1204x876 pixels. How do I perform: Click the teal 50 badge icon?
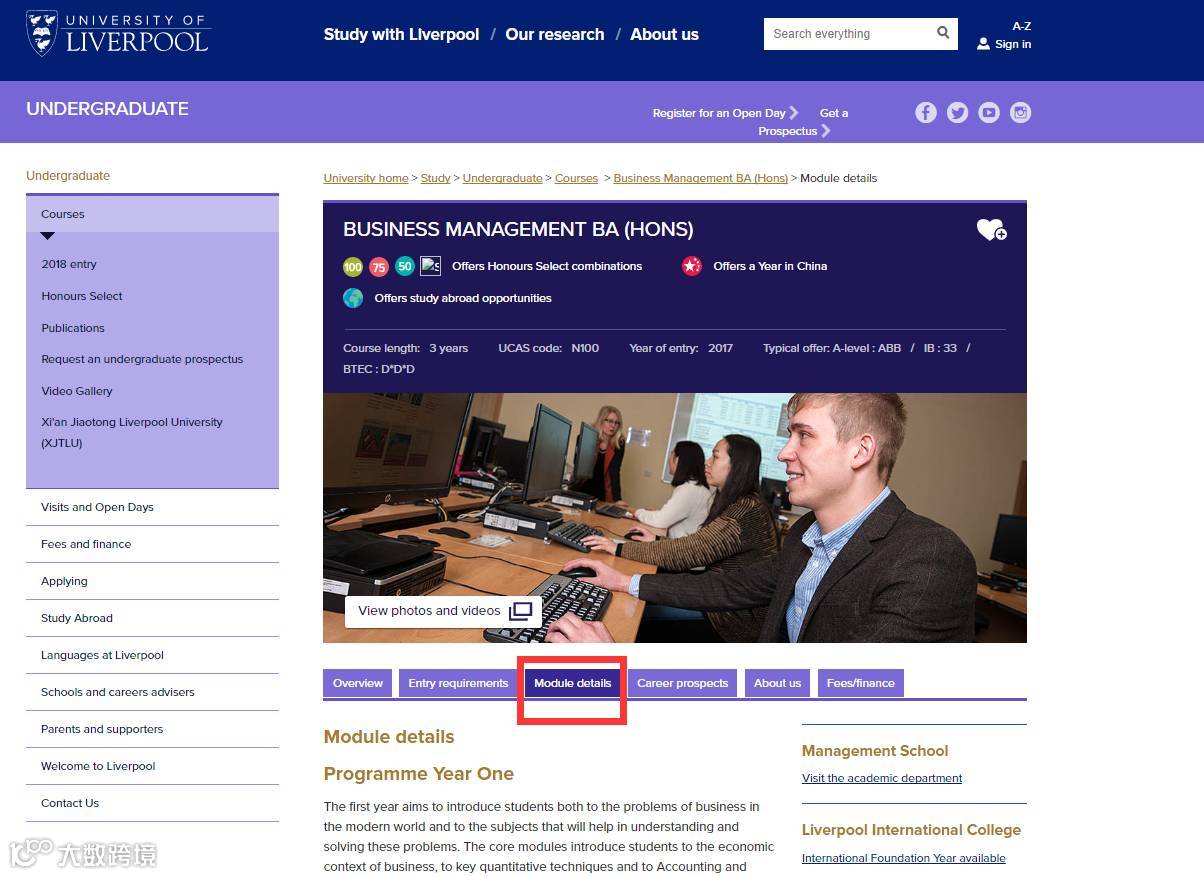(404, 266)
